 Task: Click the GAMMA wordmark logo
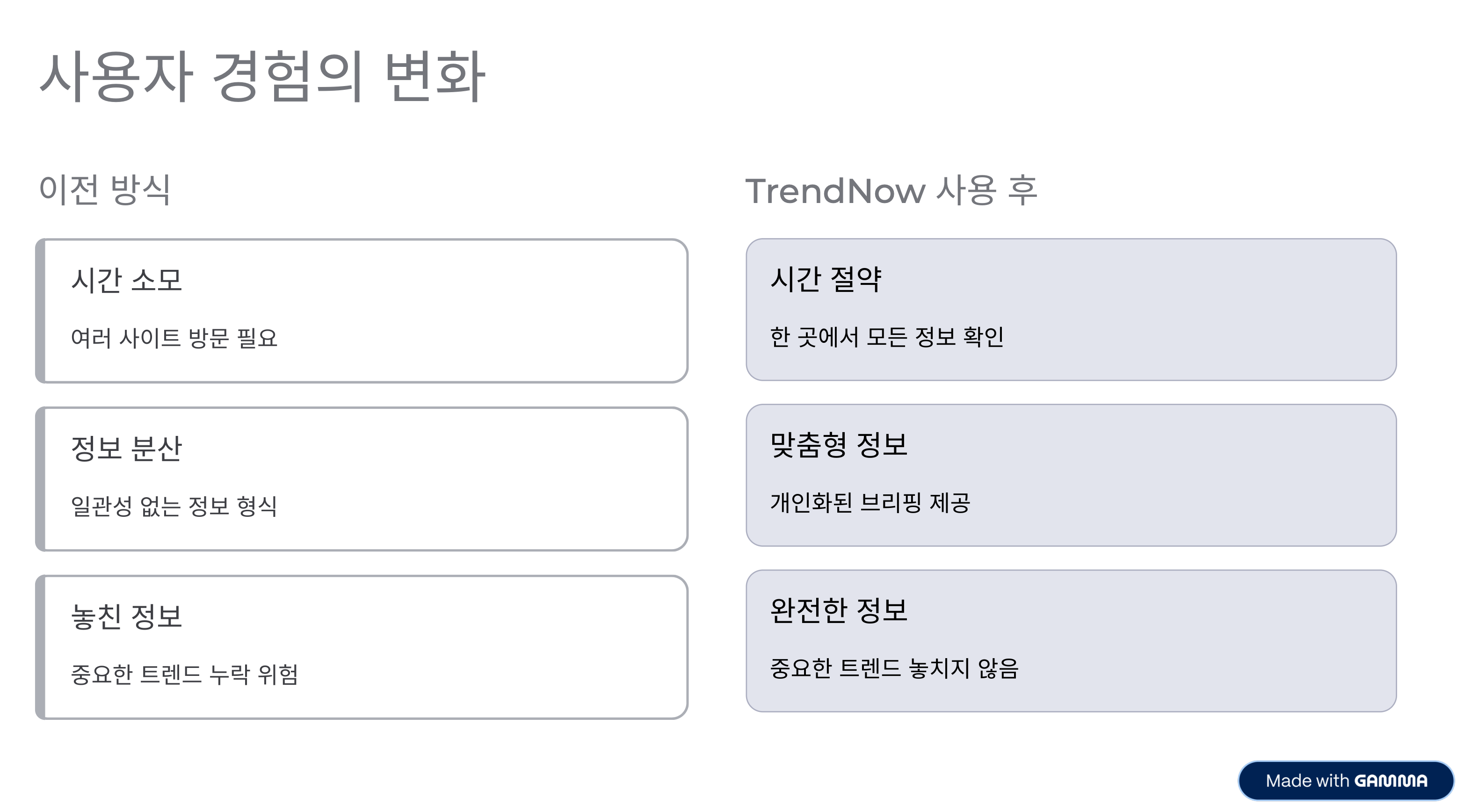click(x=1391, y=781)
